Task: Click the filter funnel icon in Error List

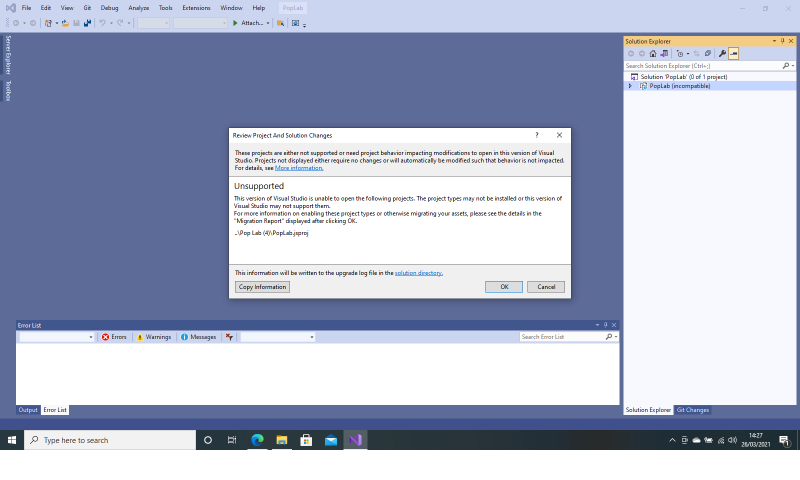Action: 230,337
